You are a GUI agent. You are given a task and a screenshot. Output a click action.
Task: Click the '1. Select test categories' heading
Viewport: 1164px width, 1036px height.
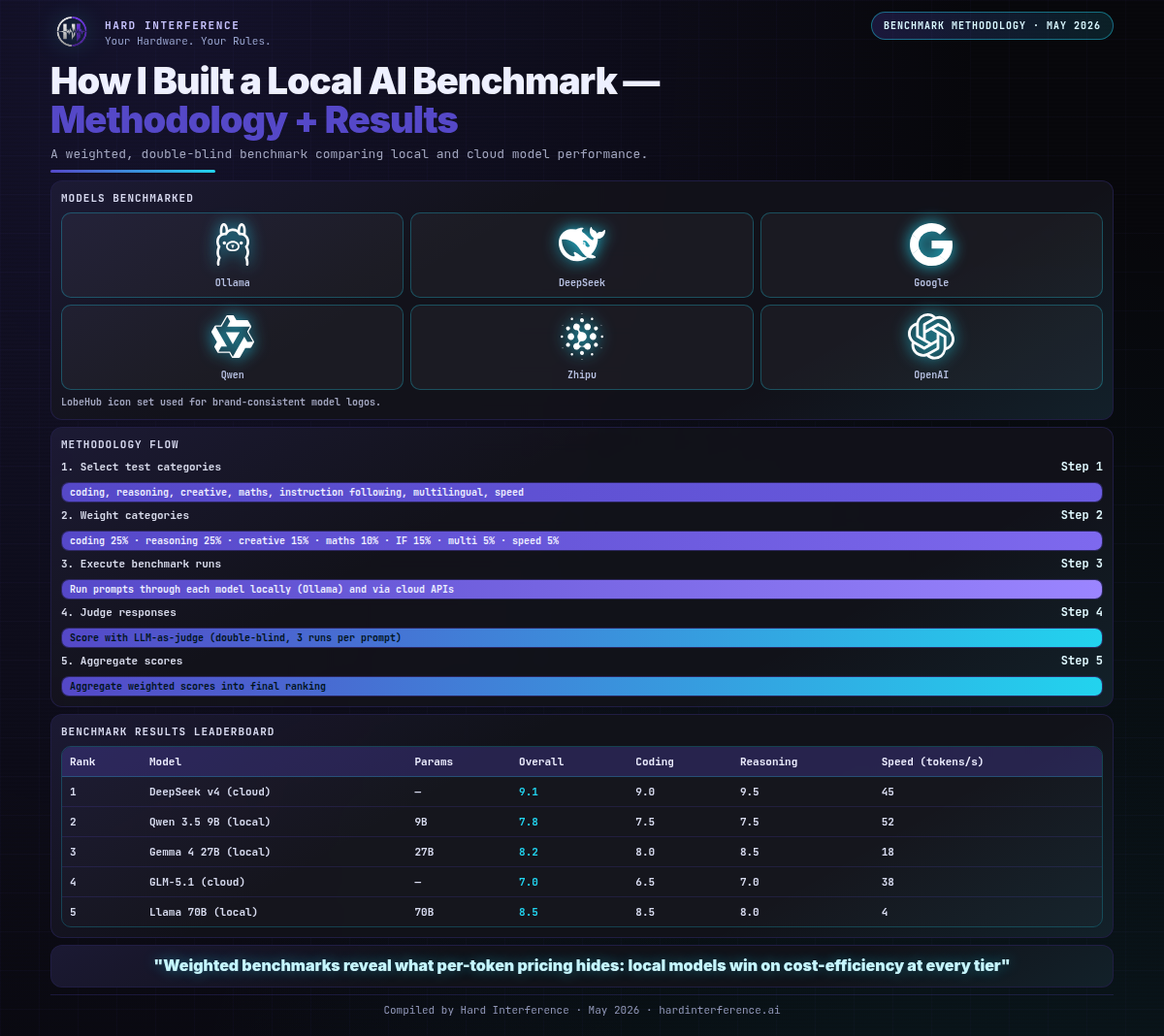141,467
